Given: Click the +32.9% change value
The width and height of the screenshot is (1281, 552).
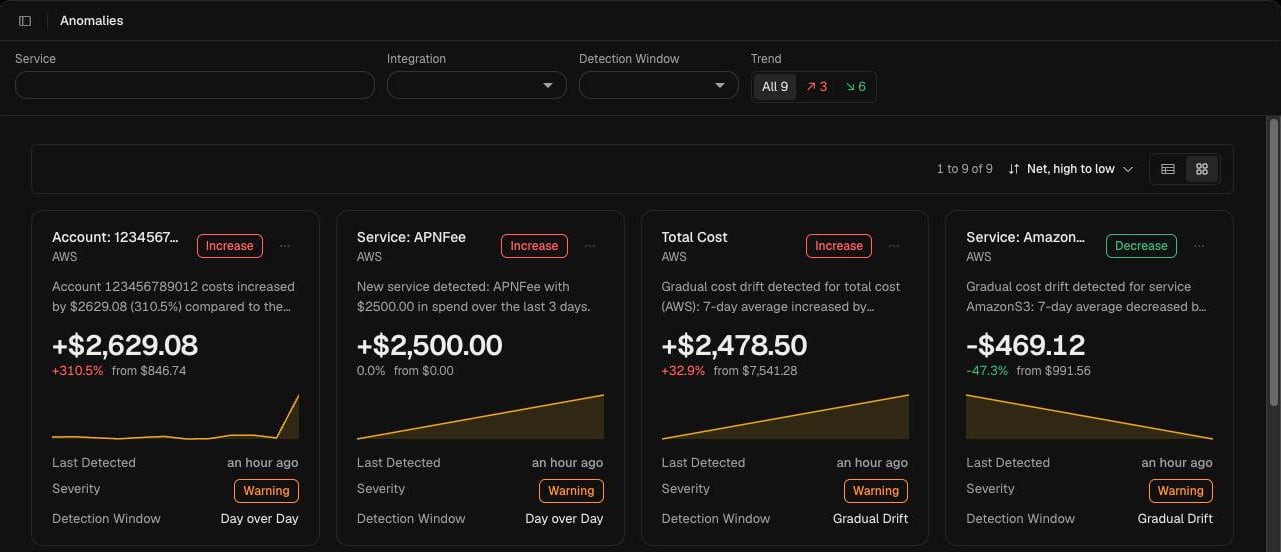Looking at the screenshot, I should coord(683,371).
